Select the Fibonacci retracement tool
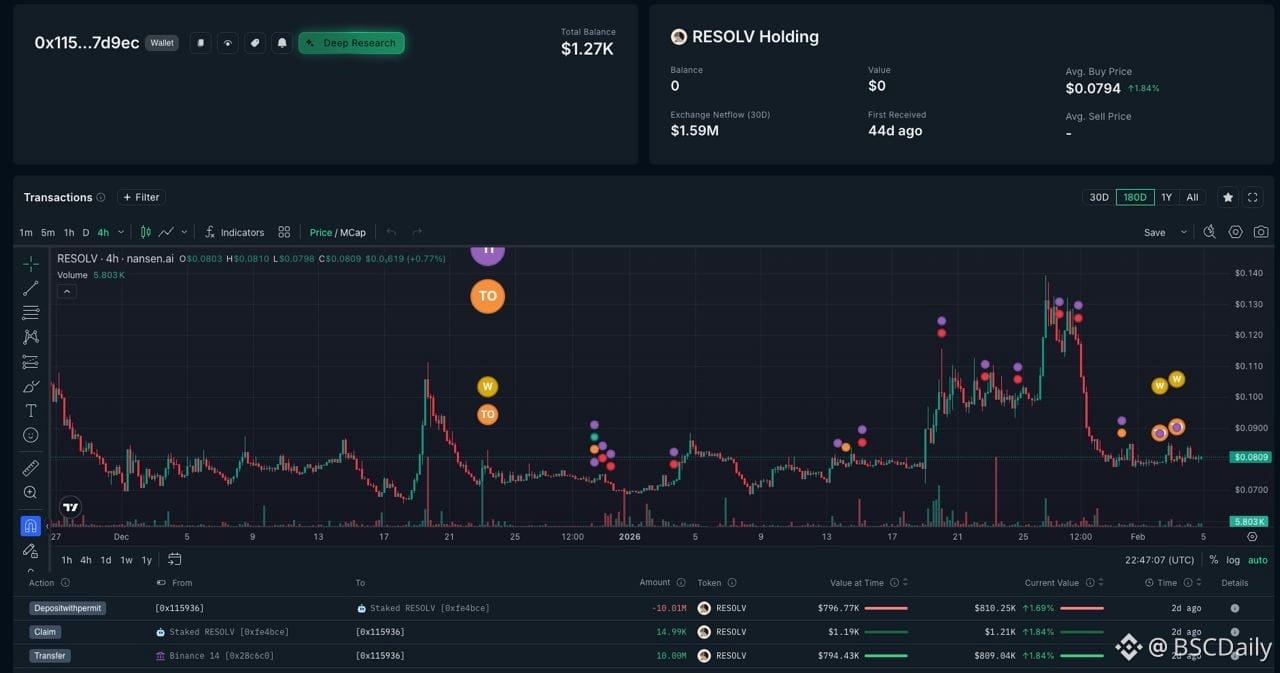The width and height of the screenshot is (1280, 673). tap(31, 312)
